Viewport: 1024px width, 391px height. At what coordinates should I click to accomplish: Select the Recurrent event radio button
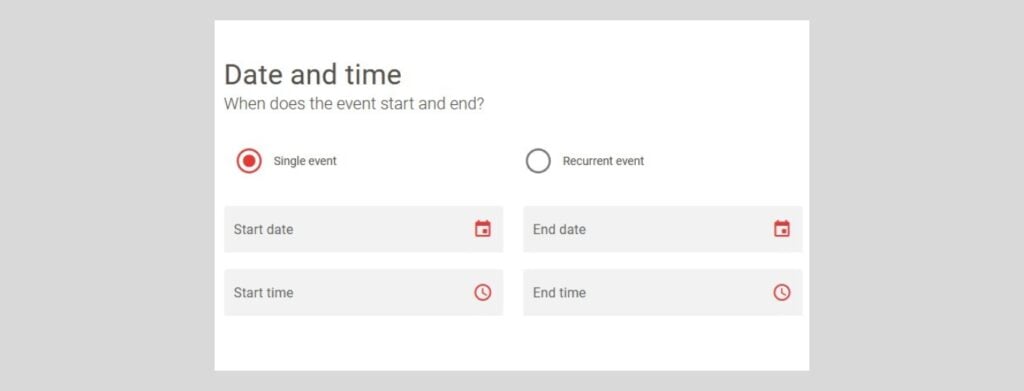pyautogui.click(x=538, y=161)
